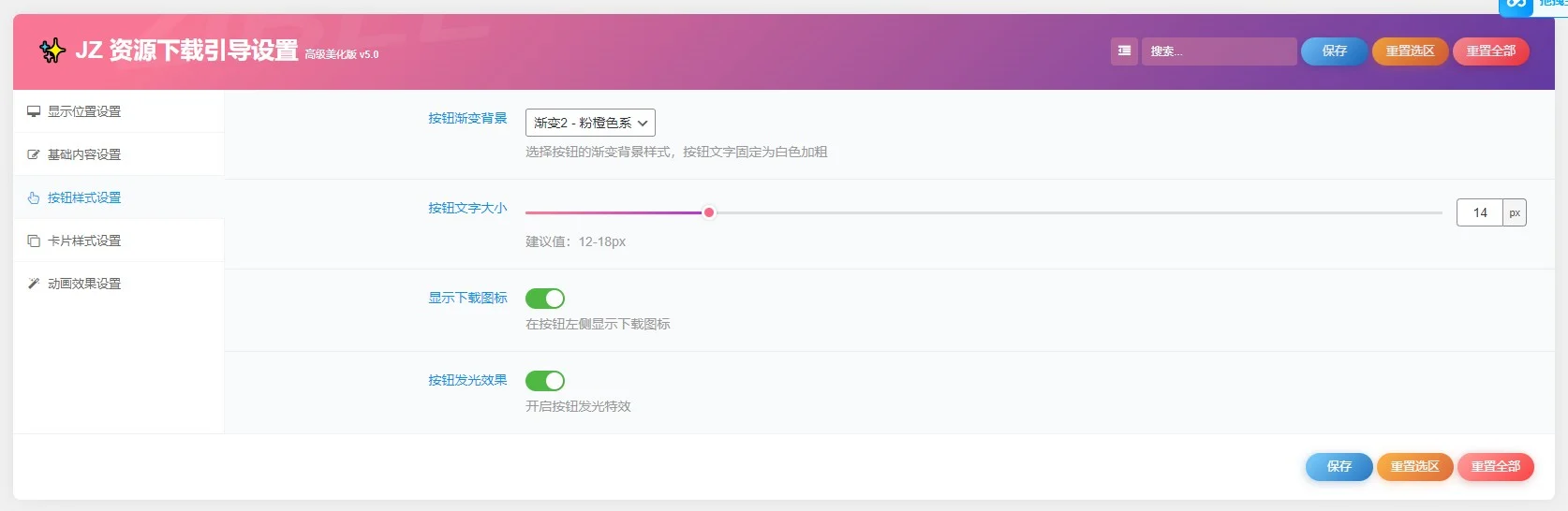Open the 显示位置设置 section
1568x511 pixels.
118,111
